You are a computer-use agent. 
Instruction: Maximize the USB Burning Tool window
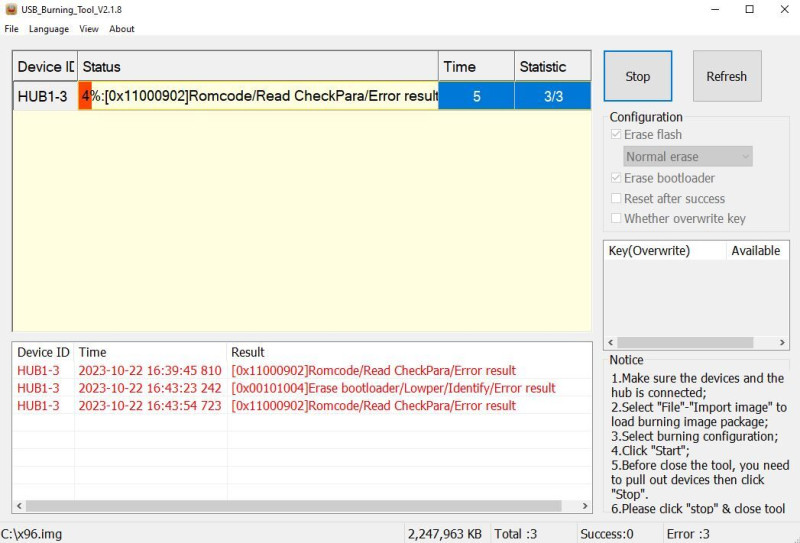click(x=749, y=9)
